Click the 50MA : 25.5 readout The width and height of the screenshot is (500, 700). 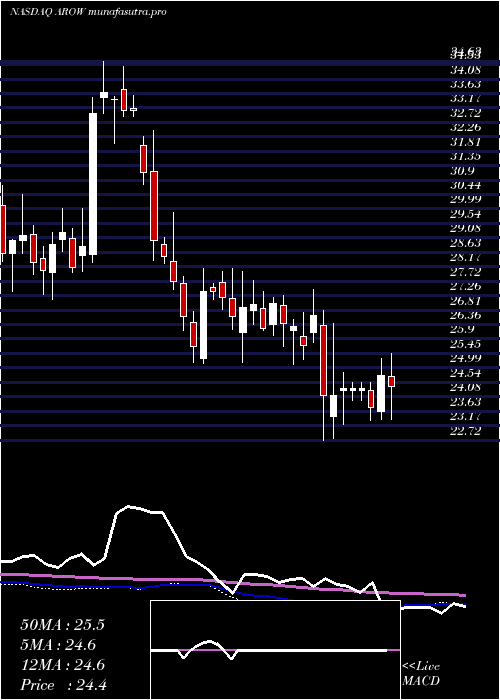click(x=62, y=625)
